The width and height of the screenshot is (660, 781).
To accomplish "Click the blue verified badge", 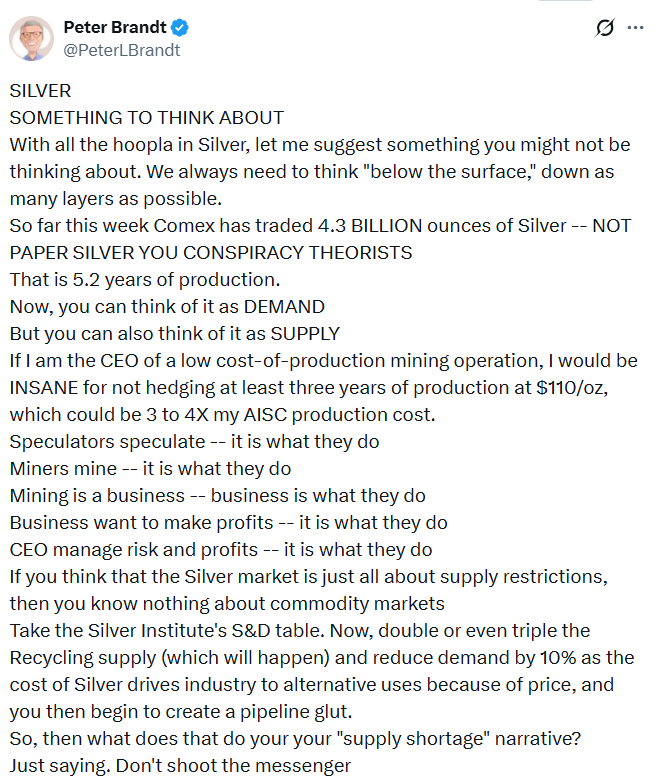I will [180, 27].
